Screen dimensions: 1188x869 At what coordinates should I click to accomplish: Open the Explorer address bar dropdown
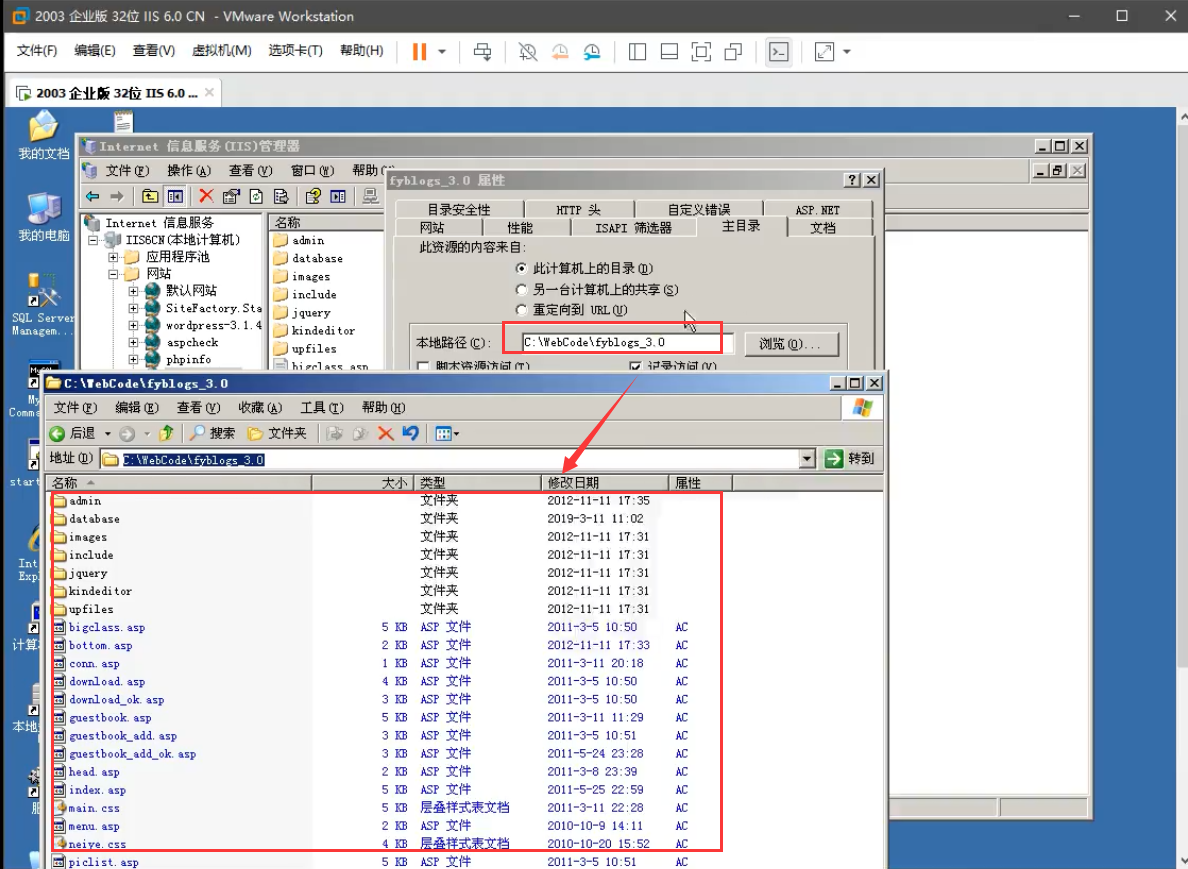[808, 459]
